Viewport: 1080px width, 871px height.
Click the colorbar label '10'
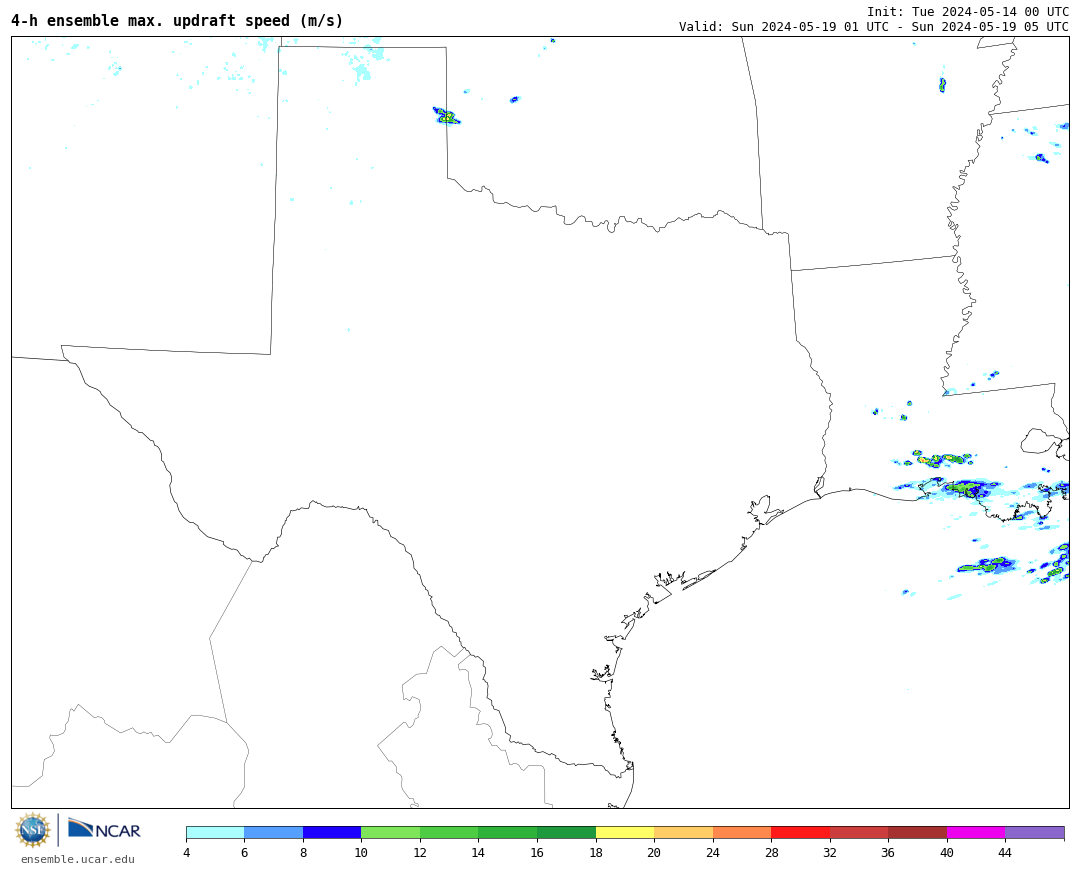(x=361, y=852)
